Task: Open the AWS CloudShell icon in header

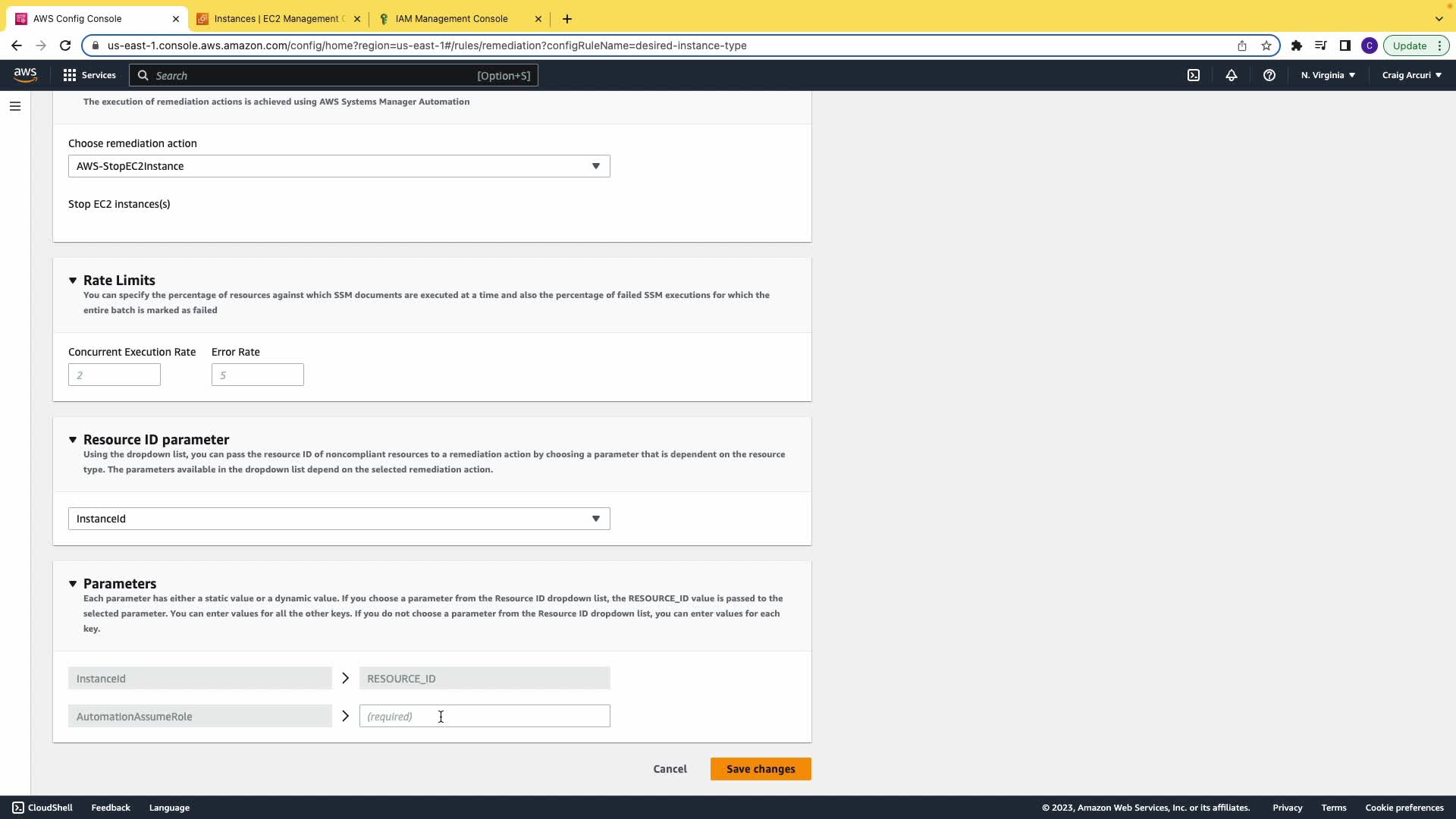Action: pos(1194,75)
